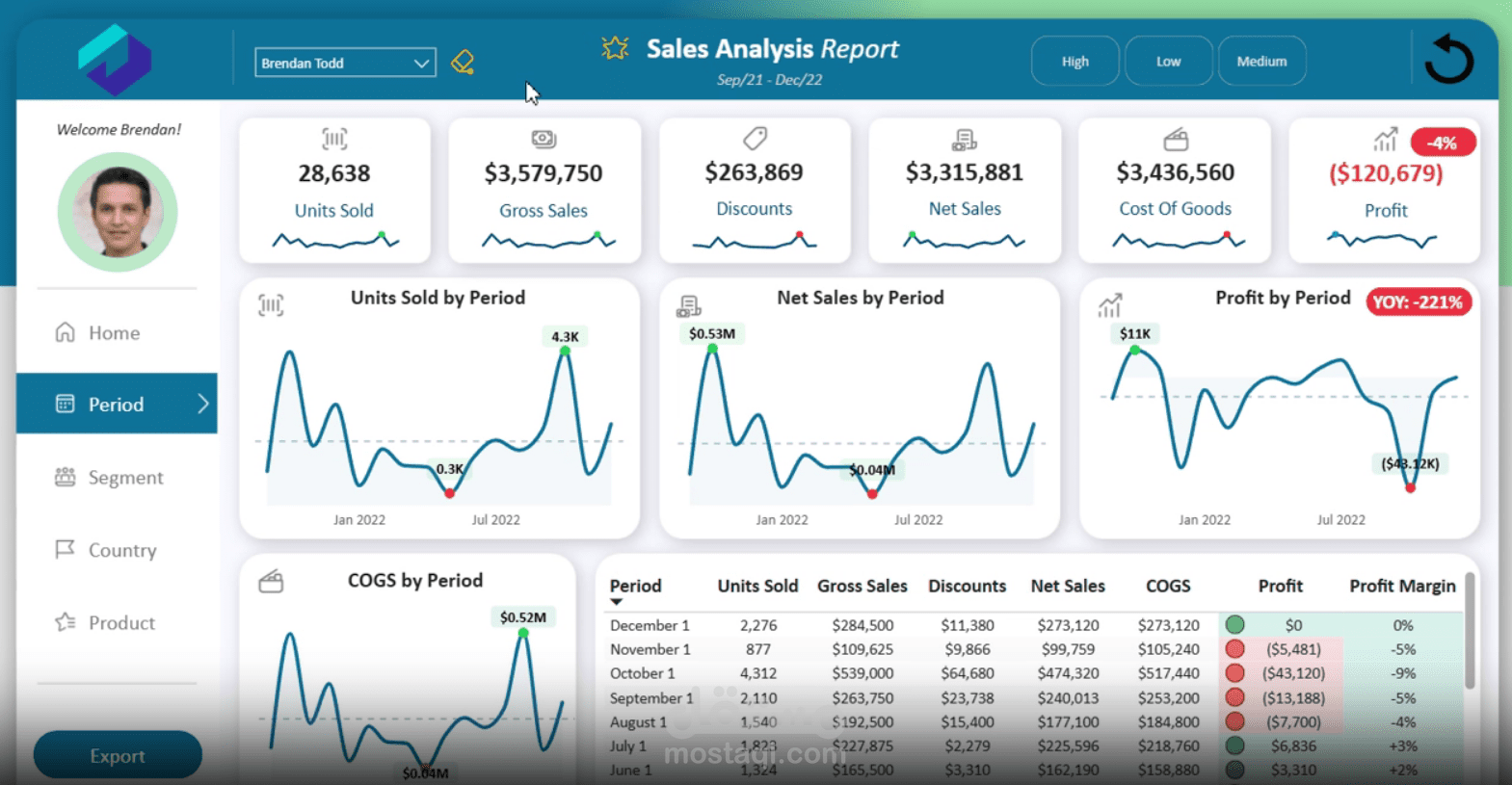Click the register icon above Net Sales card

(965, 141)
